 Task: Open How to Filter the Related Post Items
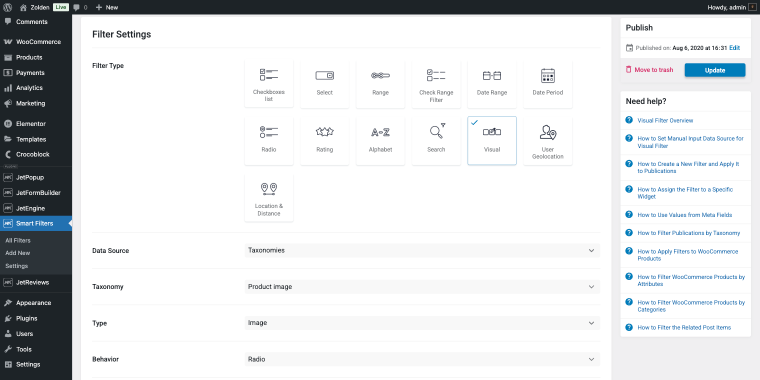(x=684, y=328)
